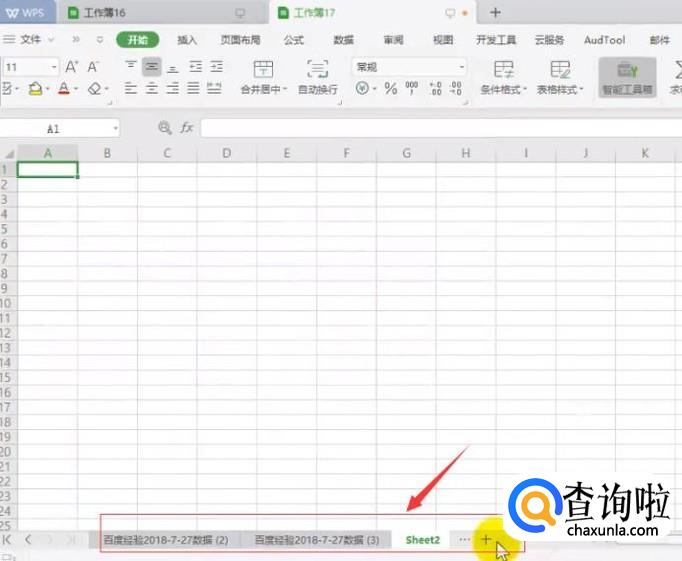Align text right horizontally
682x561 pixels.
point(173,89)
